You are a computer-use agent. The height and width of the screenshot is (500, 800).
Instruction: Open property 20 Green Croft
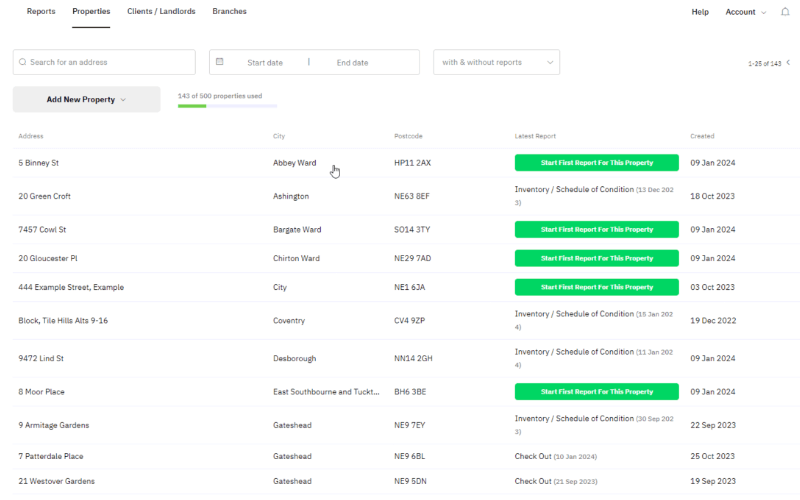click(x=44, y=196)
